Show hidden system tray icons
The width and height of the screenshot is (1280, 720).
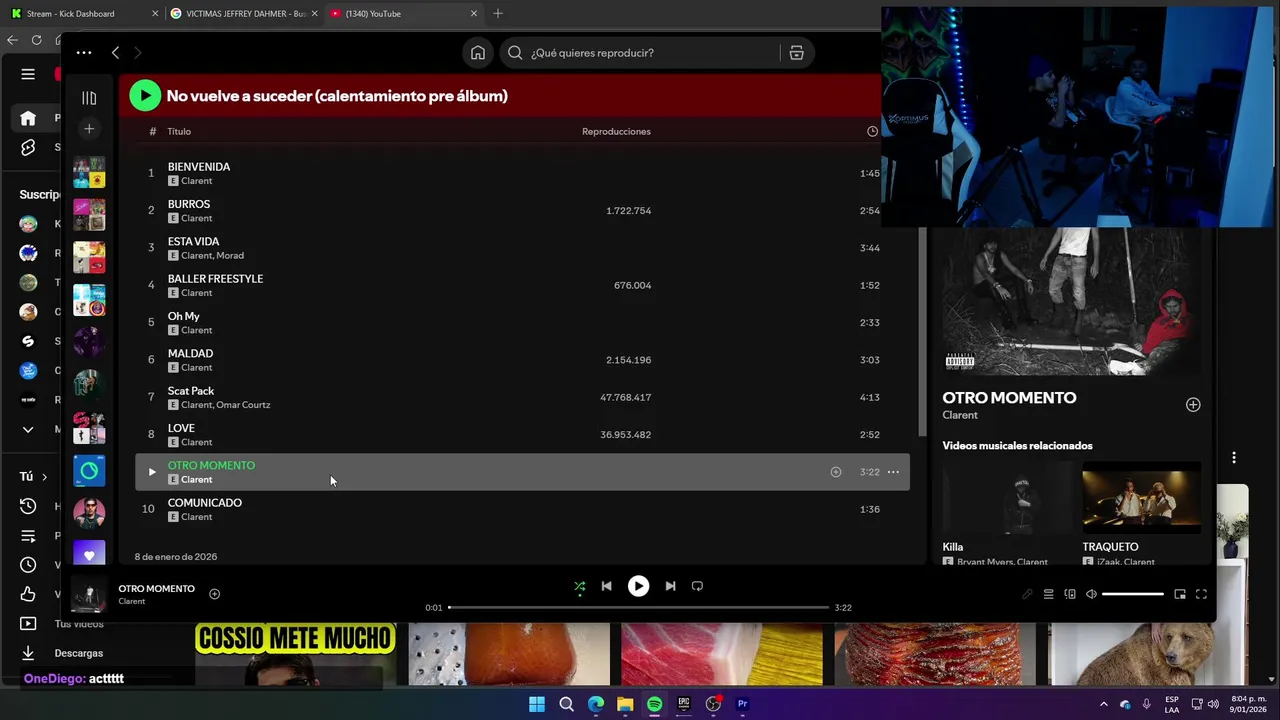[x=1104, y=704]
